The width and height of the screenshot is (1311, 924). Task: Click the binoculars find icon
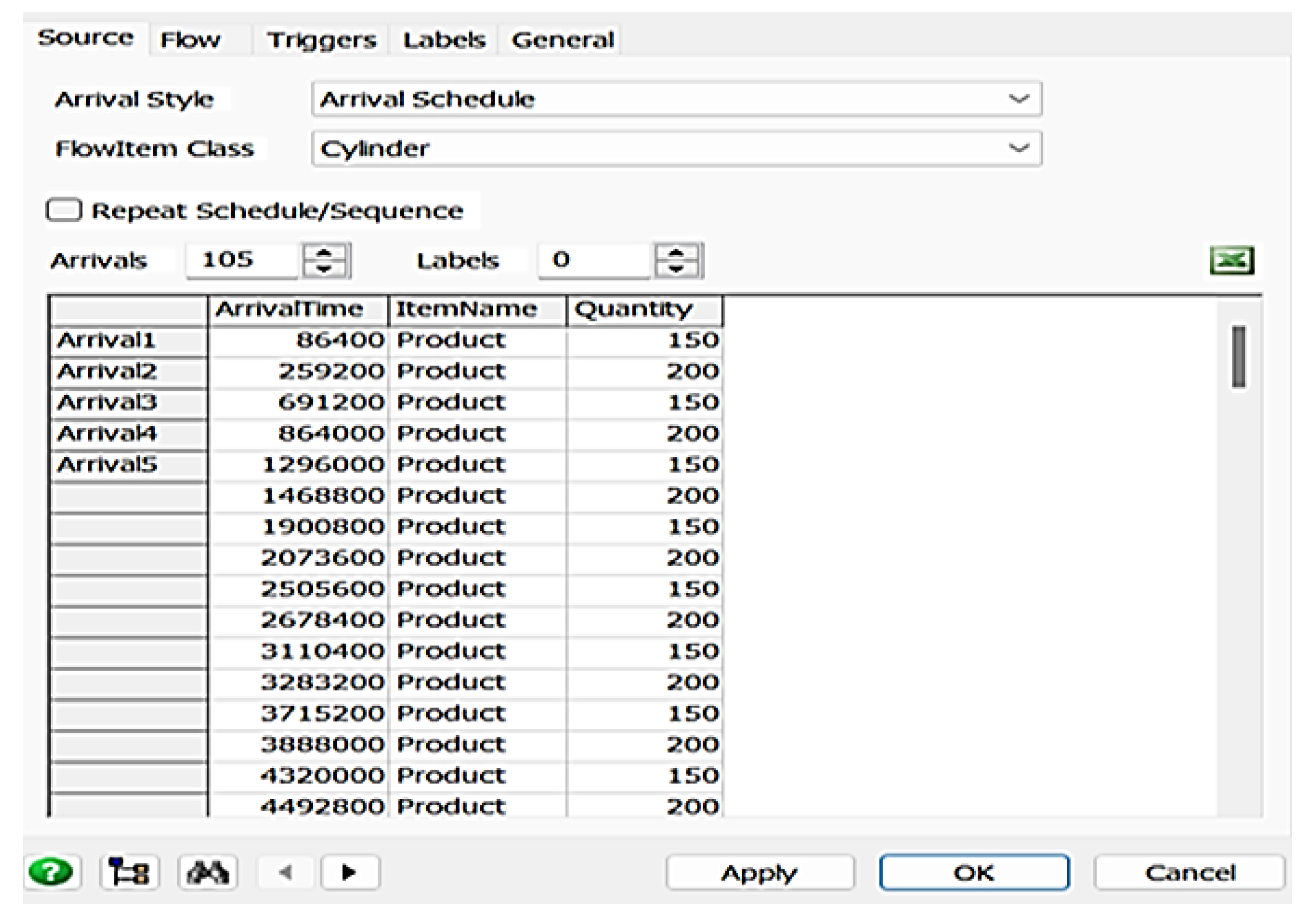point(207,872)
